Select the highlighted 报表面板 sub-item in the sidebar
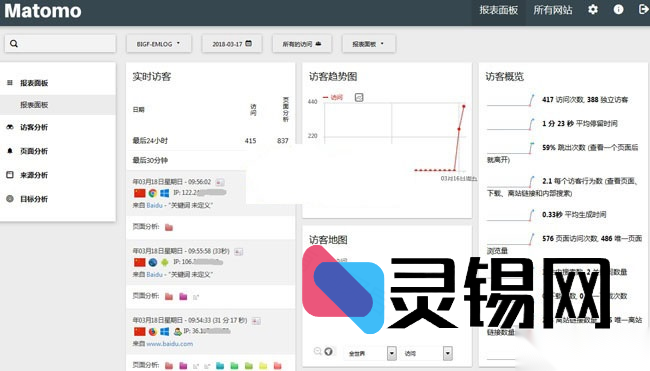 (x=58, y=105)
